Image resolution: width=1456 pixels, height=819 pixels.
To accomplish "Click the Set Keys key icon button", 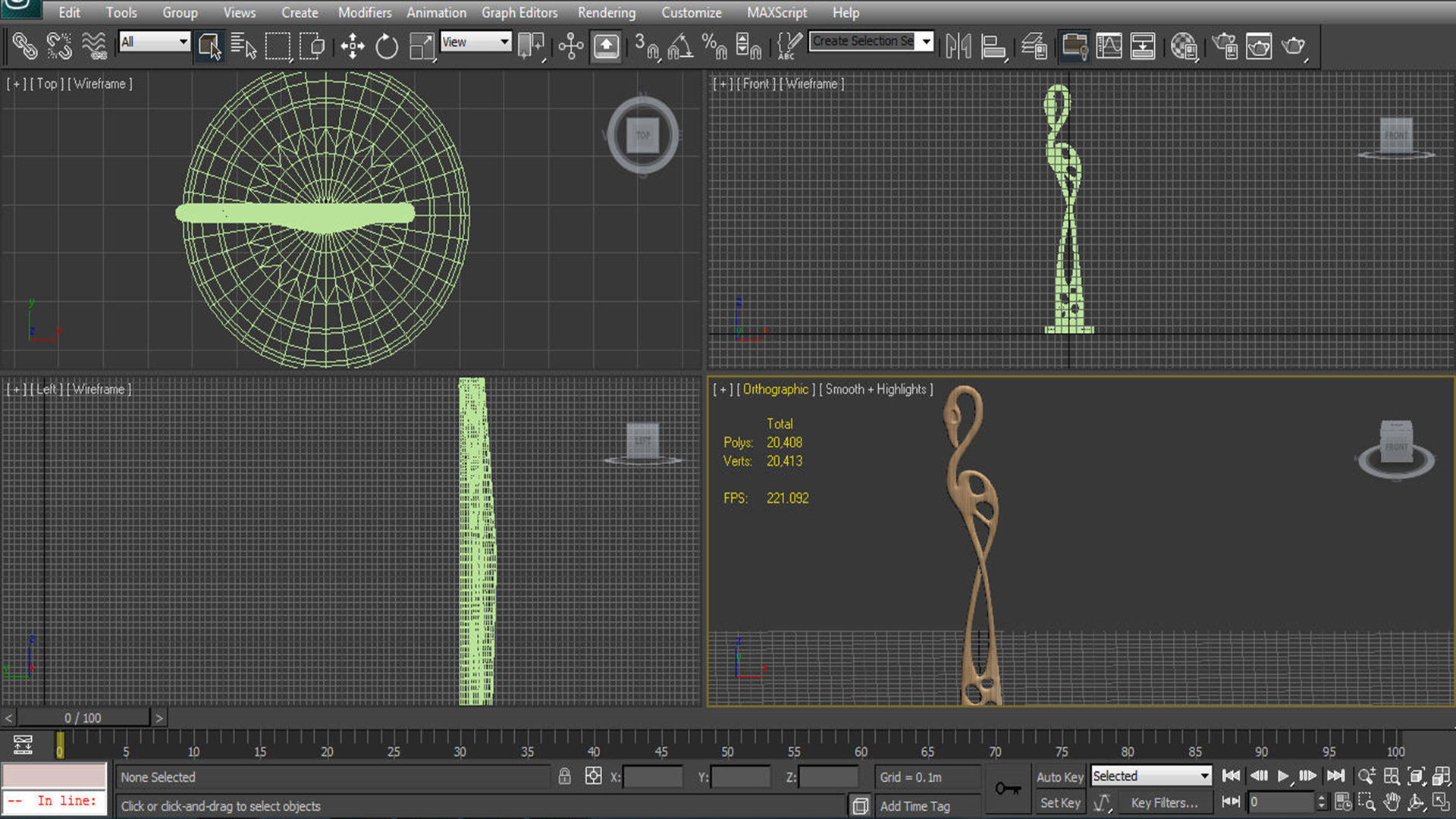I will click(x=1008, y=789).
